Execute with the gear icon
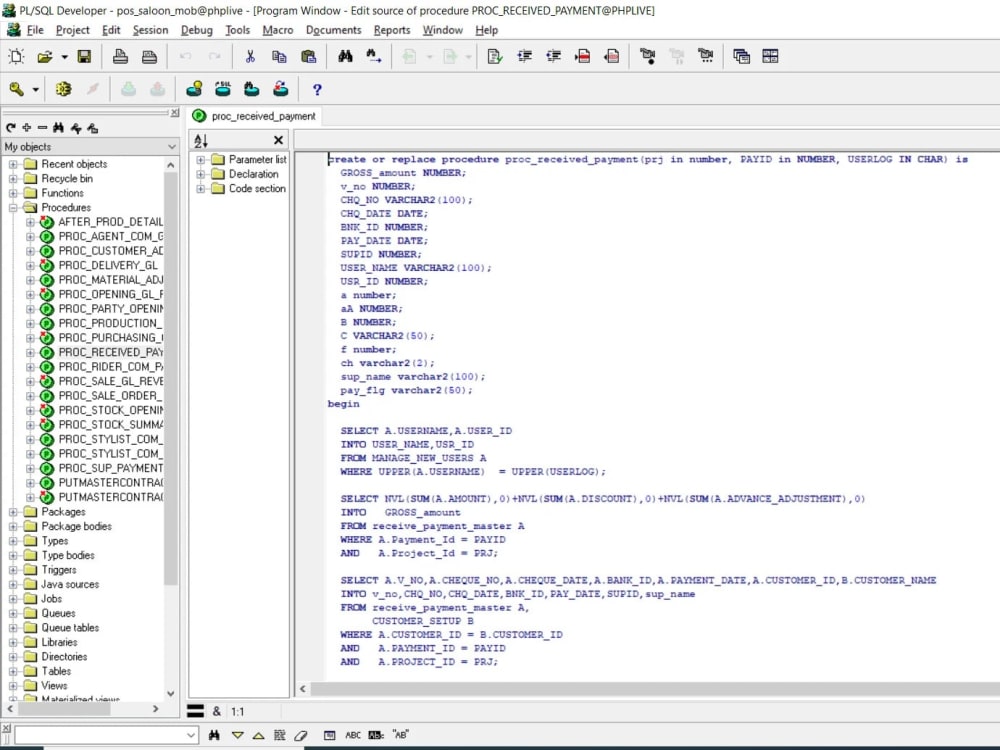Screen dimensions: 1000x750 point(63,89)
